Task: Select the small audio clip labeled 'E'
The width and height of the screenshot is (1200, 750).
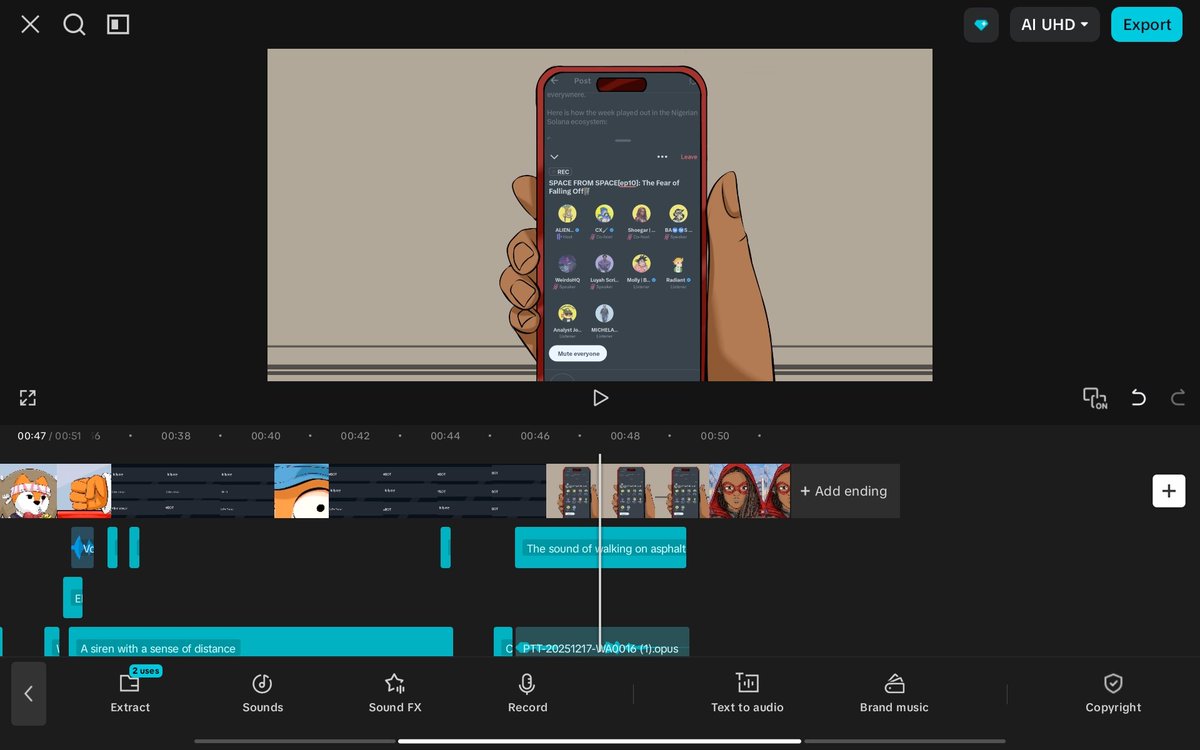Action: pos(73,597)
